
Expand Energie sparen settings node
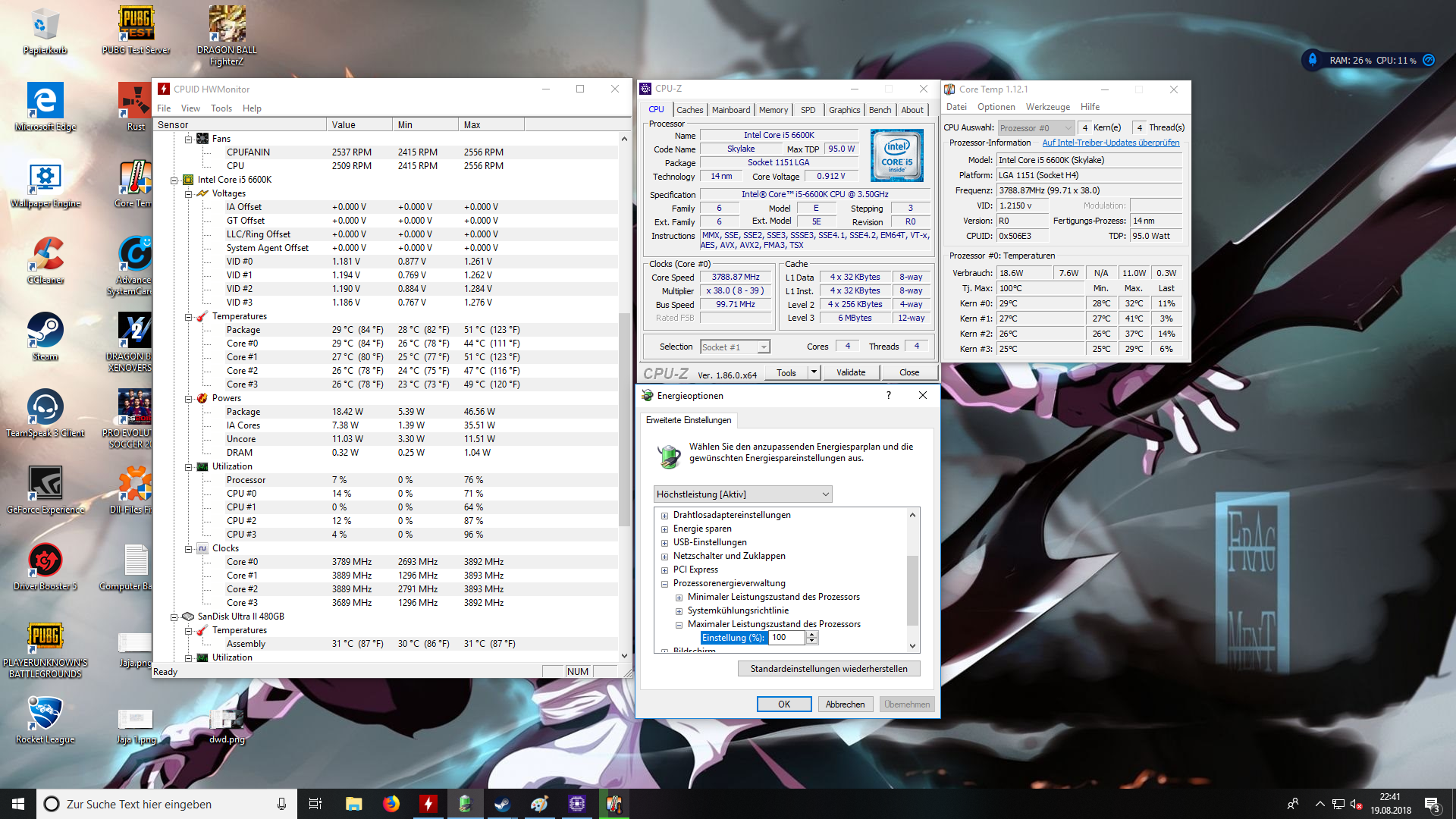click(664, 529)
